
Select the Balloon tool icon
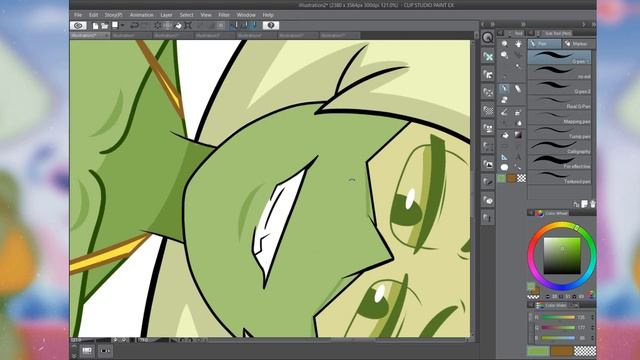point(505,167)
